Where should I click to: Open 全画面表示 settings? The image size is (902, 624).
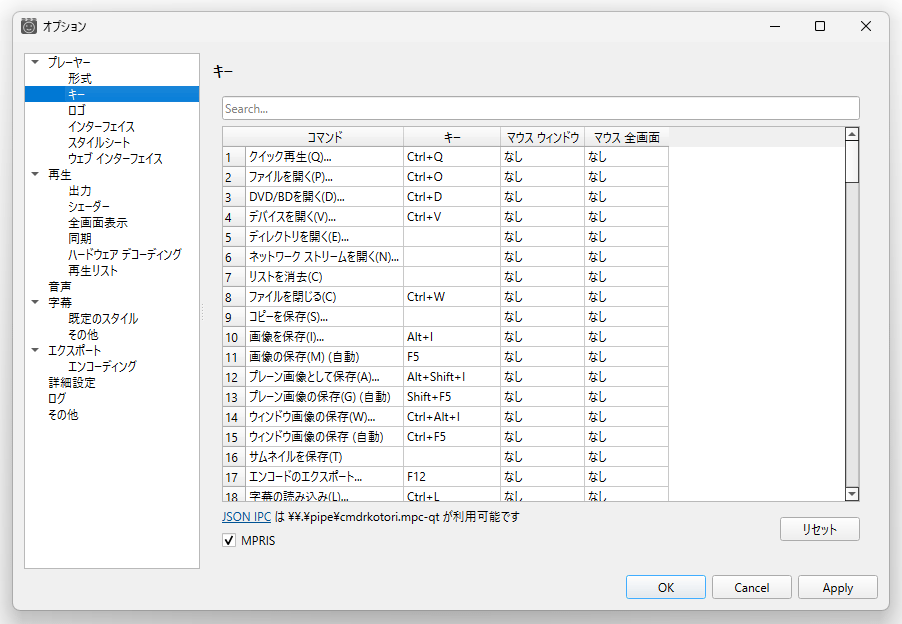point(98,223)
